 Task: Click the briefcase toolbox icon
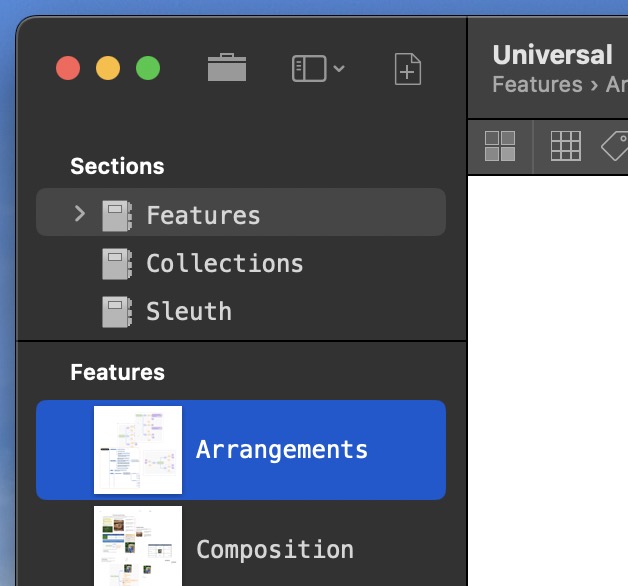point(227,68)
